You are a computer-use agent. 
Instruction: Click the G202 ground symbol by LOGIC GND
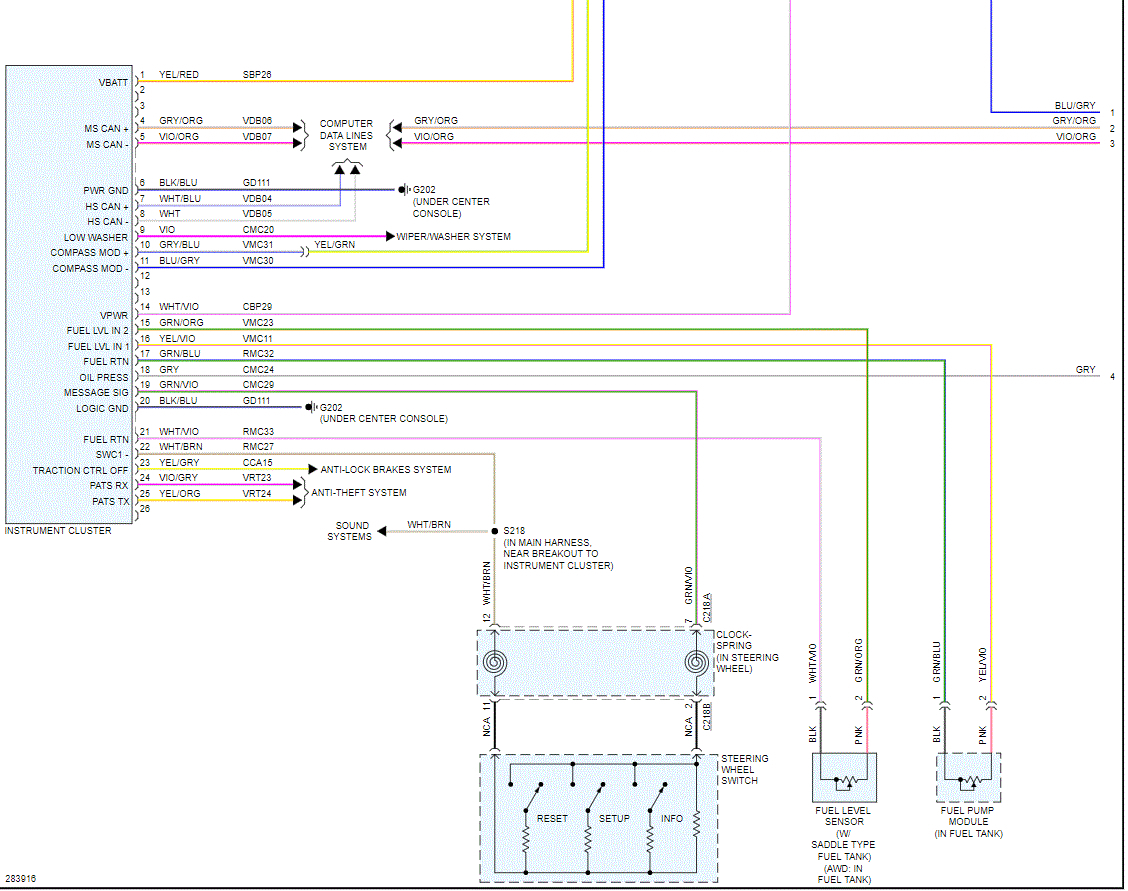[311, 407]
